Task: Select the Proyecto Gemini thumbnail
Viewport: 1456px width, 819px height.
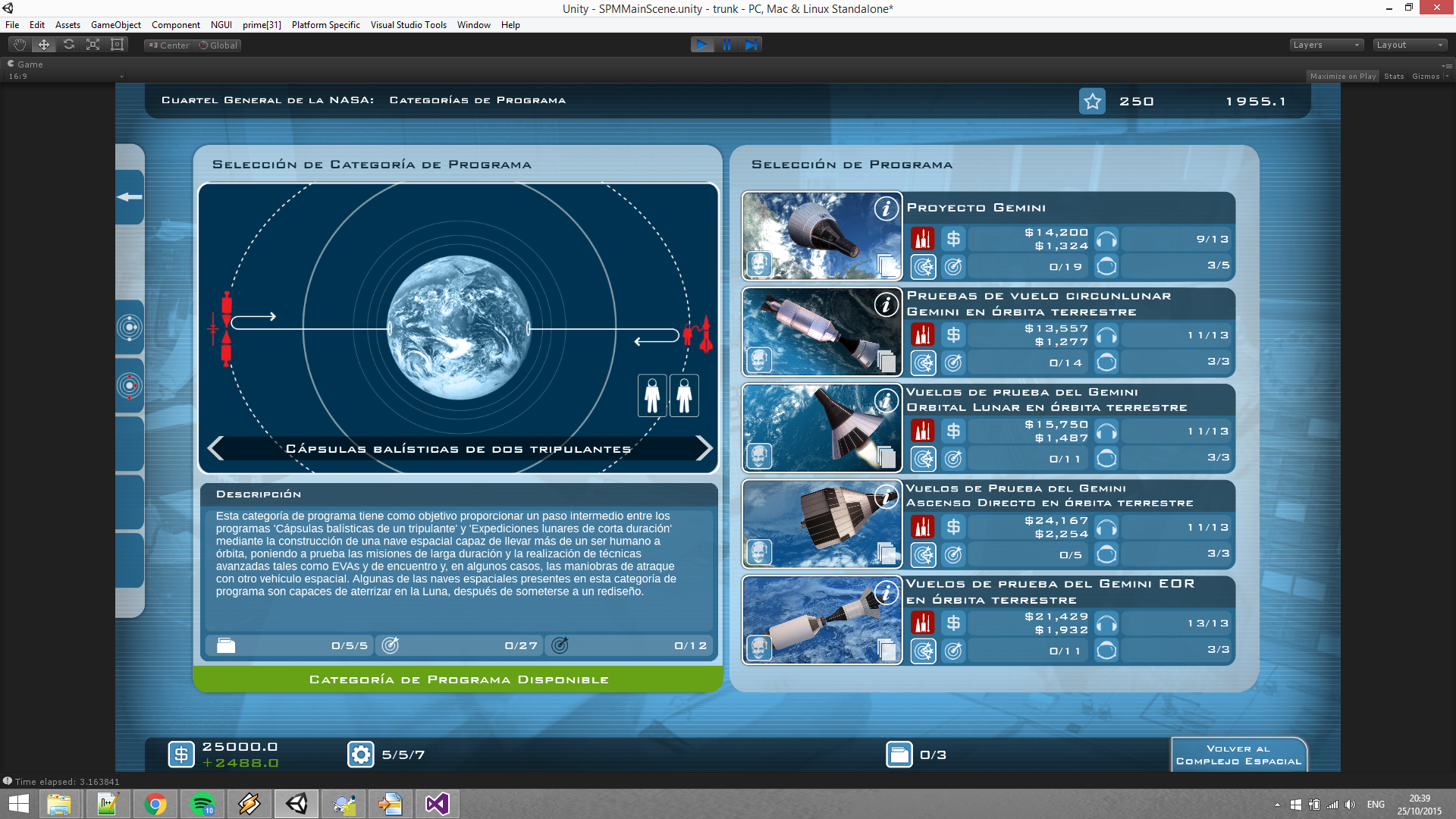Action: [x=822, y=236]
